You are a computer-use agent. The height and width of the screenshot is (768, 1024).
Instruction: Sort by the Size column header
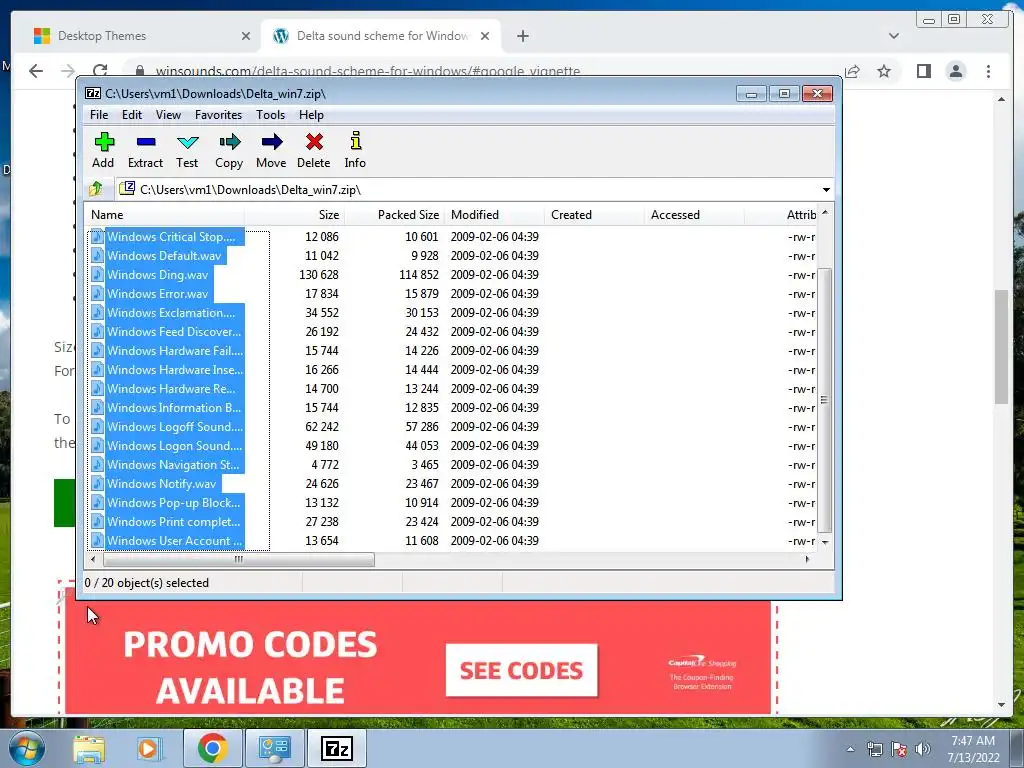pyautogui.click(x=295, y=215)
